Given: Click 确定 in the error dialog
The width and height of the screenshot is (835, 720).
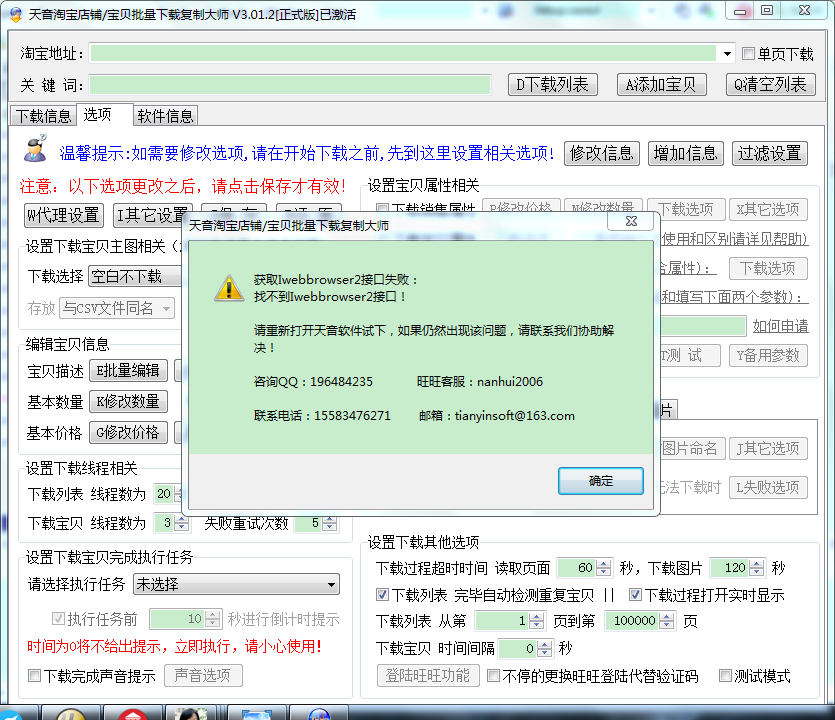Looking at the screenshot, I should (600, 481).
